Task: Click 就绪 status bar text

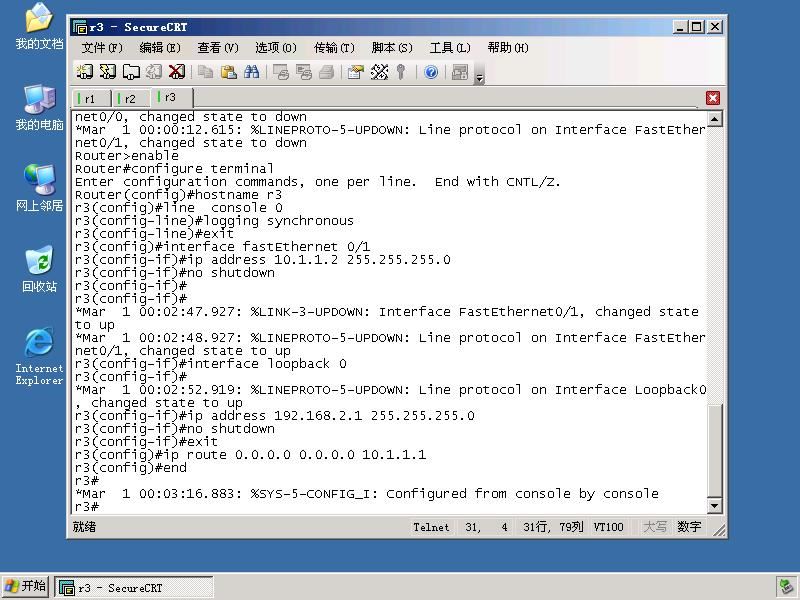Action: pyautogui.click(x=84, y=527)
